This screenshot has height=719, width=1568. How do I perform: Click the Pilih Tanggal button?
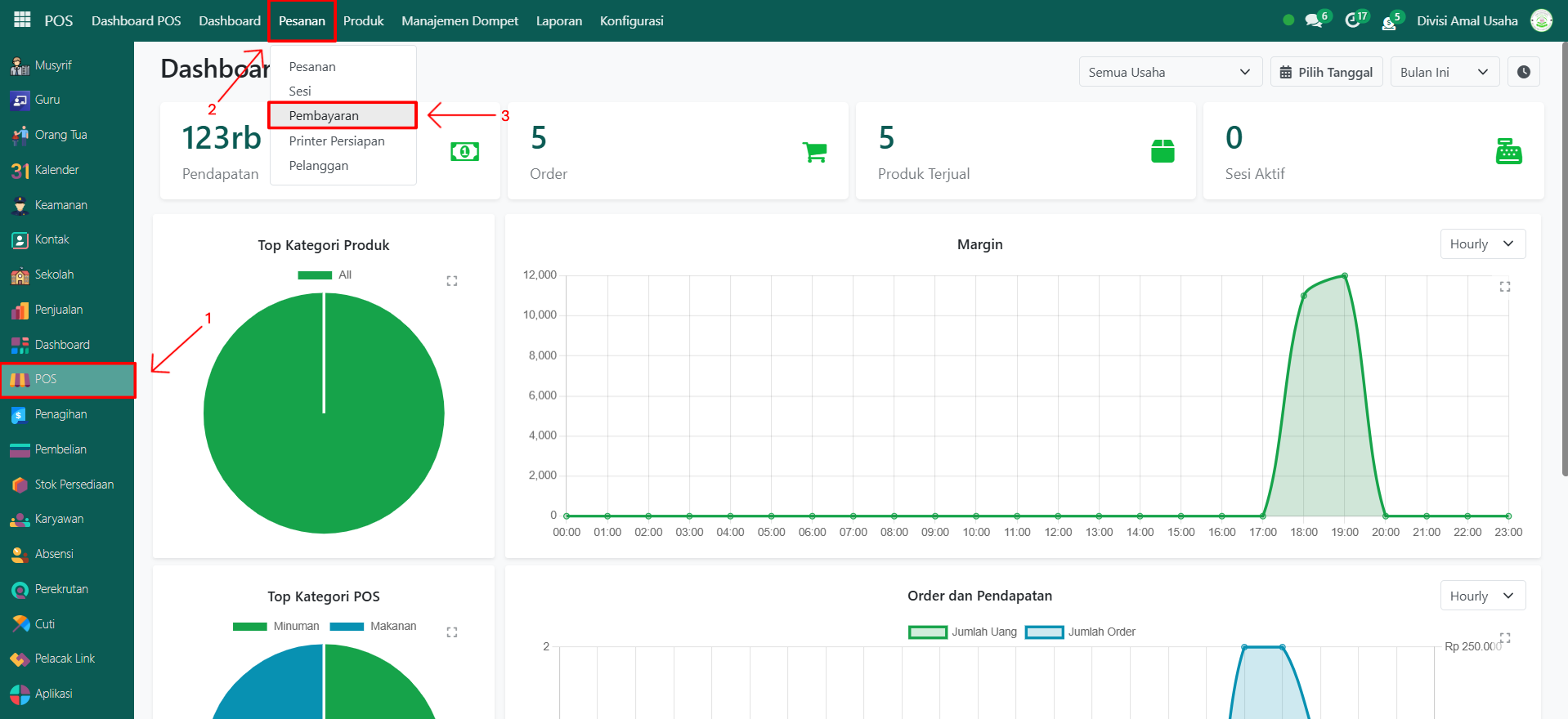click(1326, 72)
